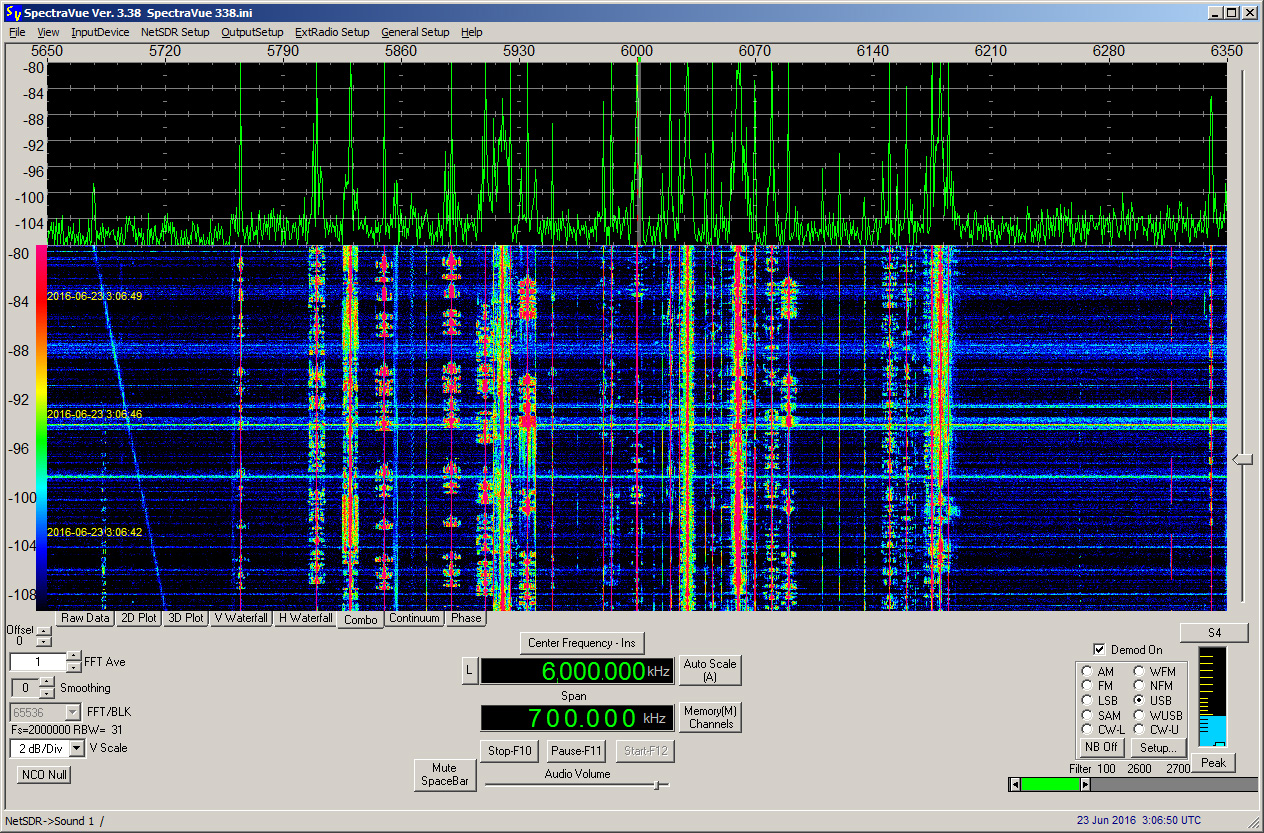Click the S4 signal level button
Image resolution: width=1264 pixels, height=833 pixels.
click(1214, 633)
